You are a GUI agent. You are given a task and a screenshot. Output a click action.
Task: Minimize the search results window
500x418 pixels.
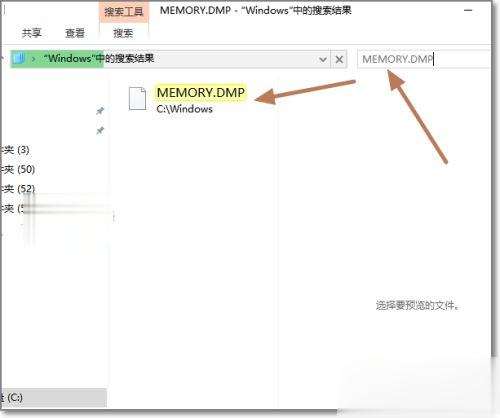click(468, 11)
